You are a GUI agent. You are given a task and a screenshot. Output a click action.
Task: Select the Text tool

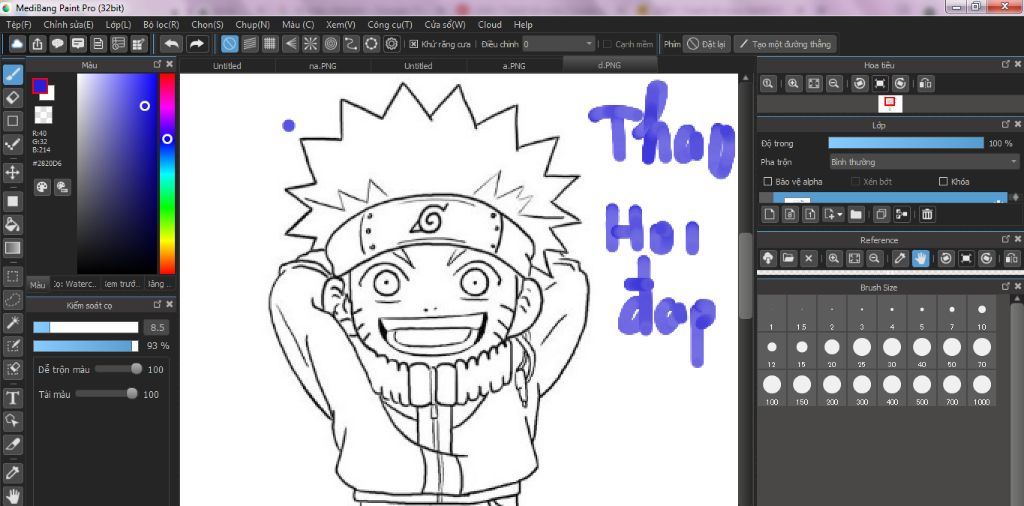(x=12, y=397)
